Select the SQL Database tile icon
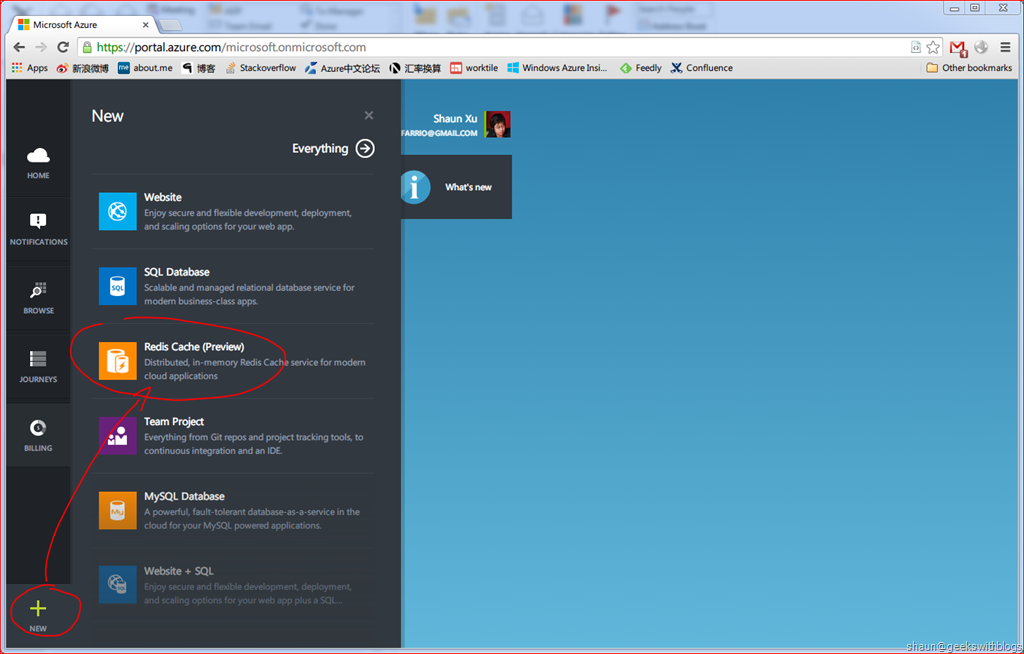The image size is (1024, 654). coord(118,286)
